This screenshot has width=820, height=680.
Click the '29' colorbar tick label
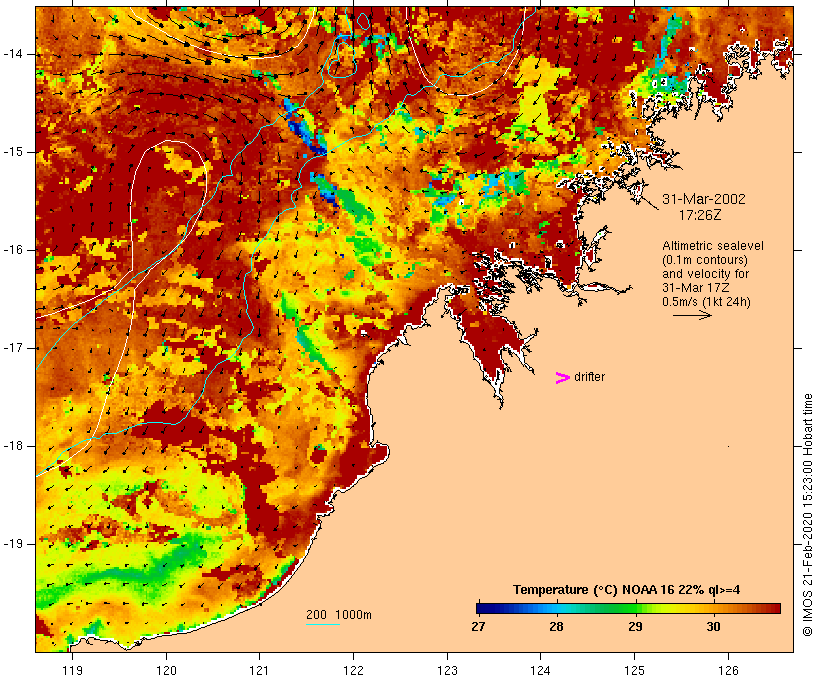(635, 626)
